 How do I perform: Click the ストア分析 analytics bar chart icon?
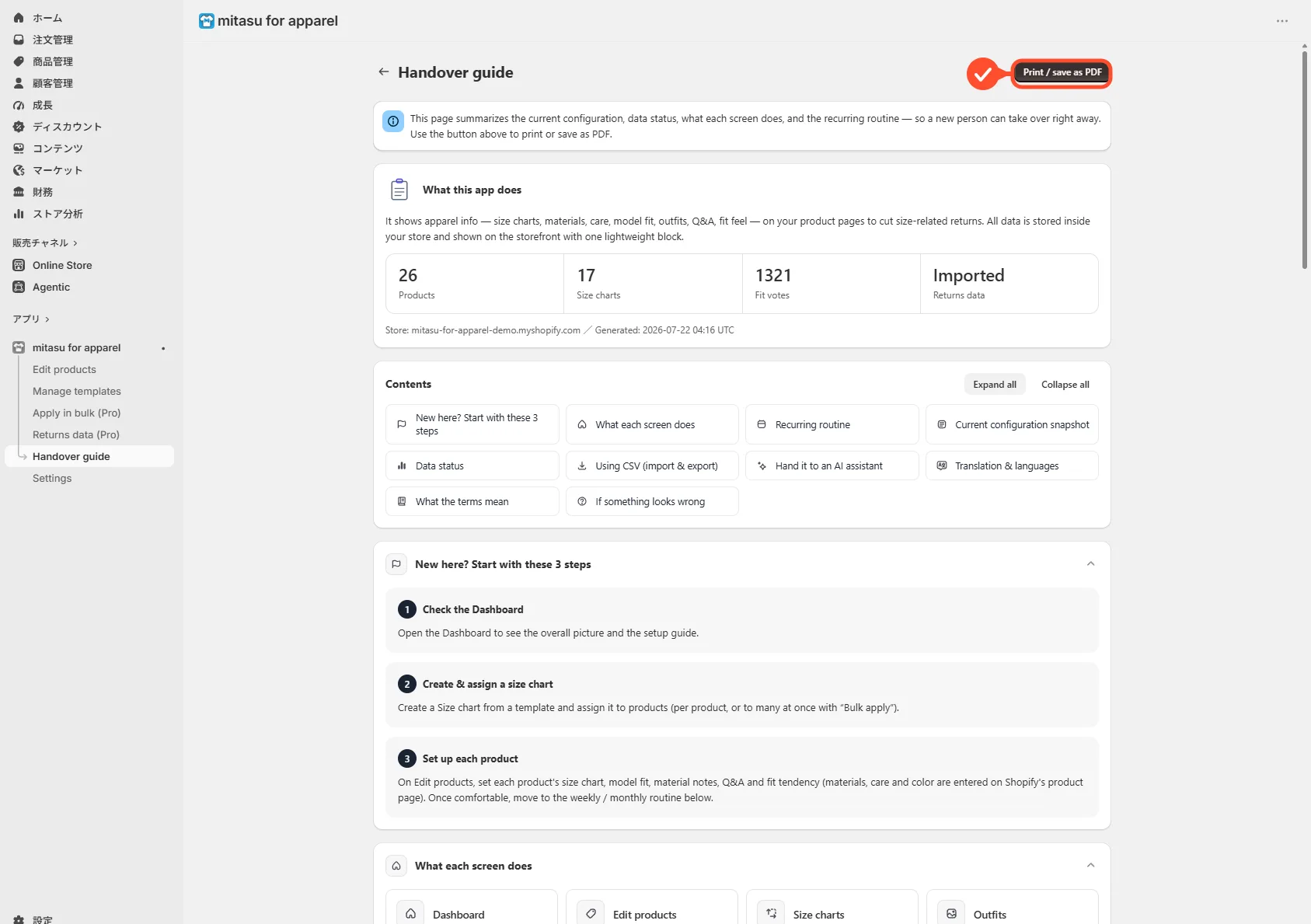point(19,214)
